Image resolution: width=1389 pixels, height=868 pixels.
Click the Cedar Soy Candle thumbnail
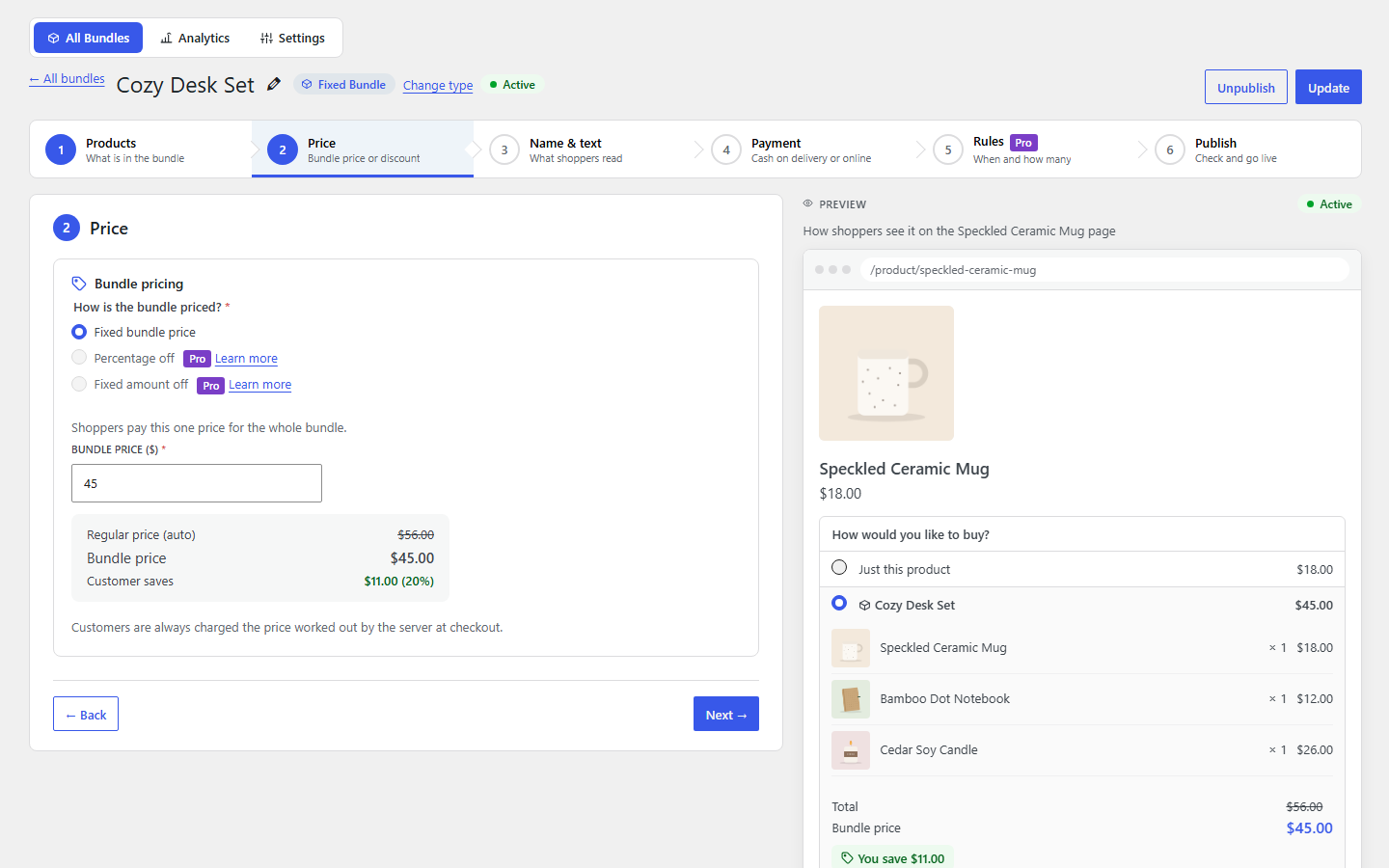[851, 750]
